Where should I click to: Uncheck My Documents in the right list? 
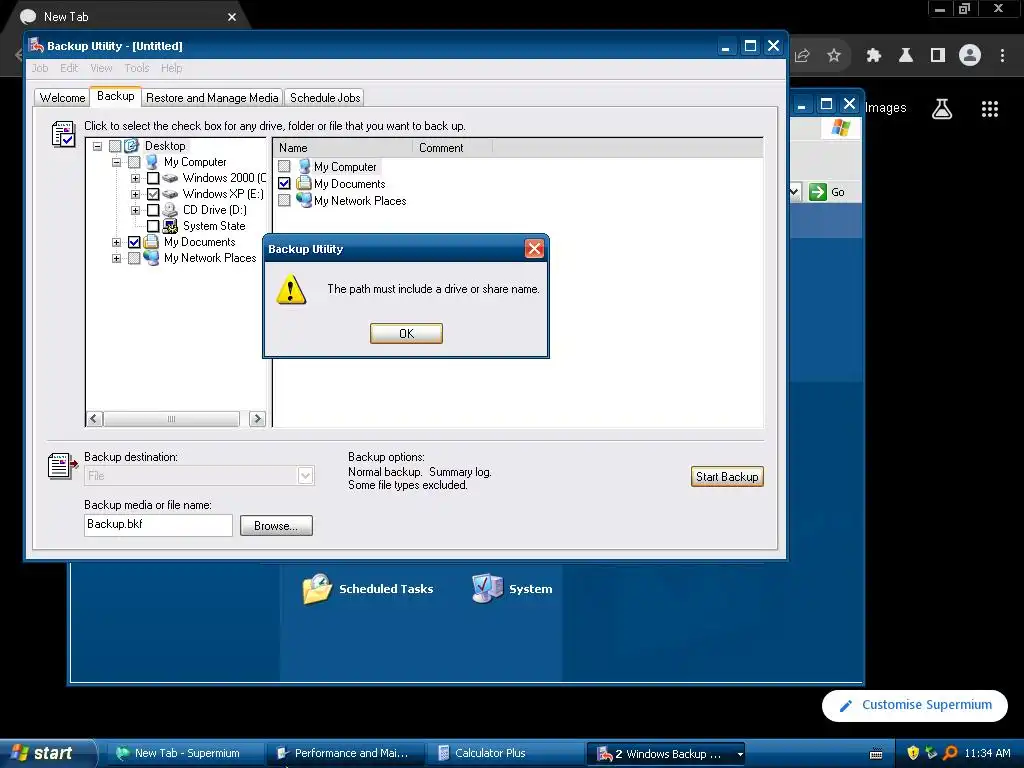[x=284, y=184]
